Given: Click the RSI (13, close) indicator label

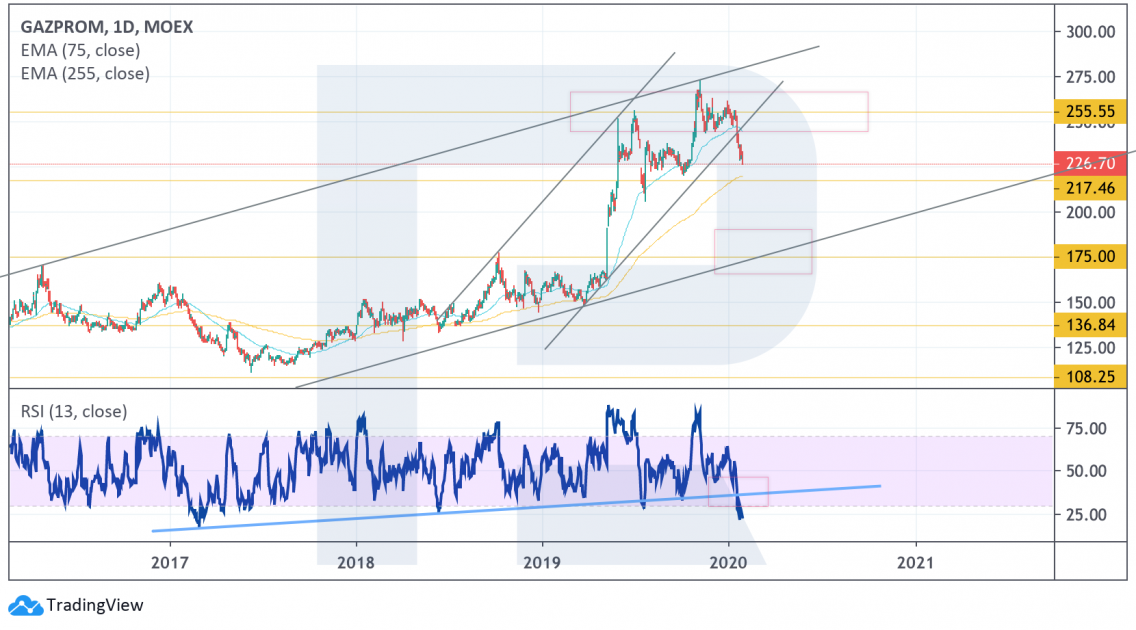Looking at the screenshot, I should (74, 411).
